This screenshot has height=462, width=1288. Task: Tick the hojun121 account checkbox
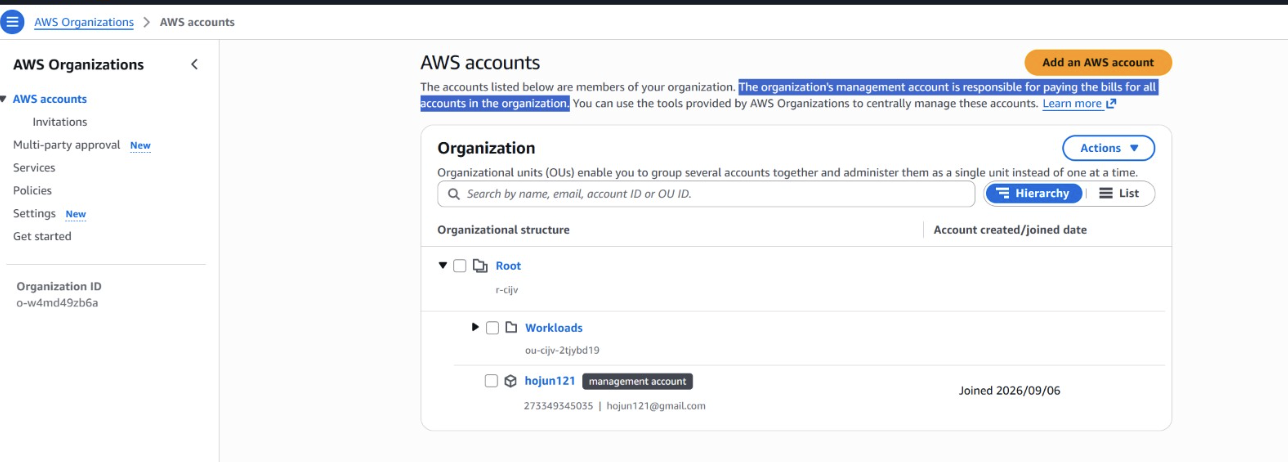491,381
